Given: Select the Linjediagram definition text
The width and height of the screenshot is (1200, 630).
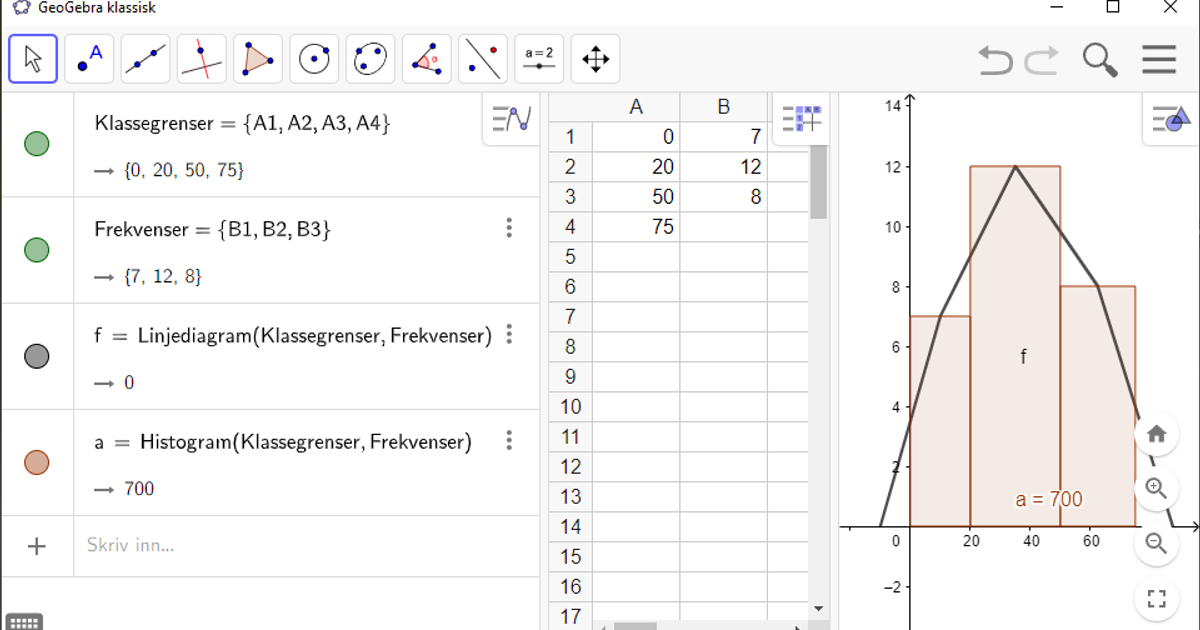Looking at the screenshot, I should 293,336.
